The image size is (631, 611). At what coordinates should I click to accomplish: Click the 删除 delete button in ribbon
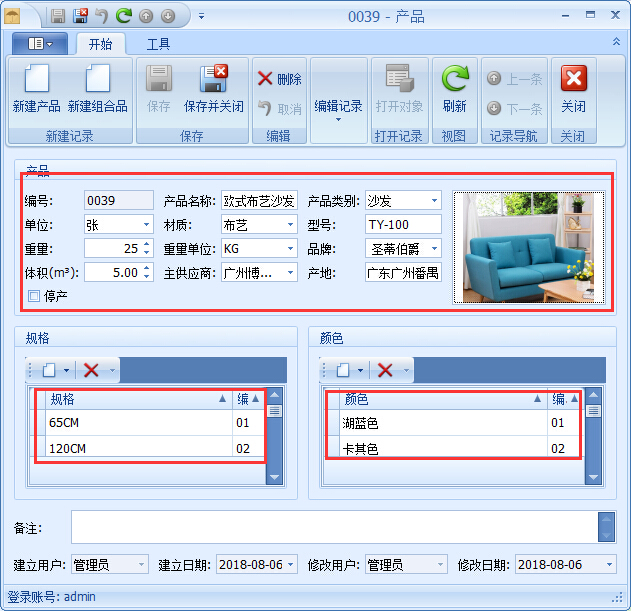point(278,79)
